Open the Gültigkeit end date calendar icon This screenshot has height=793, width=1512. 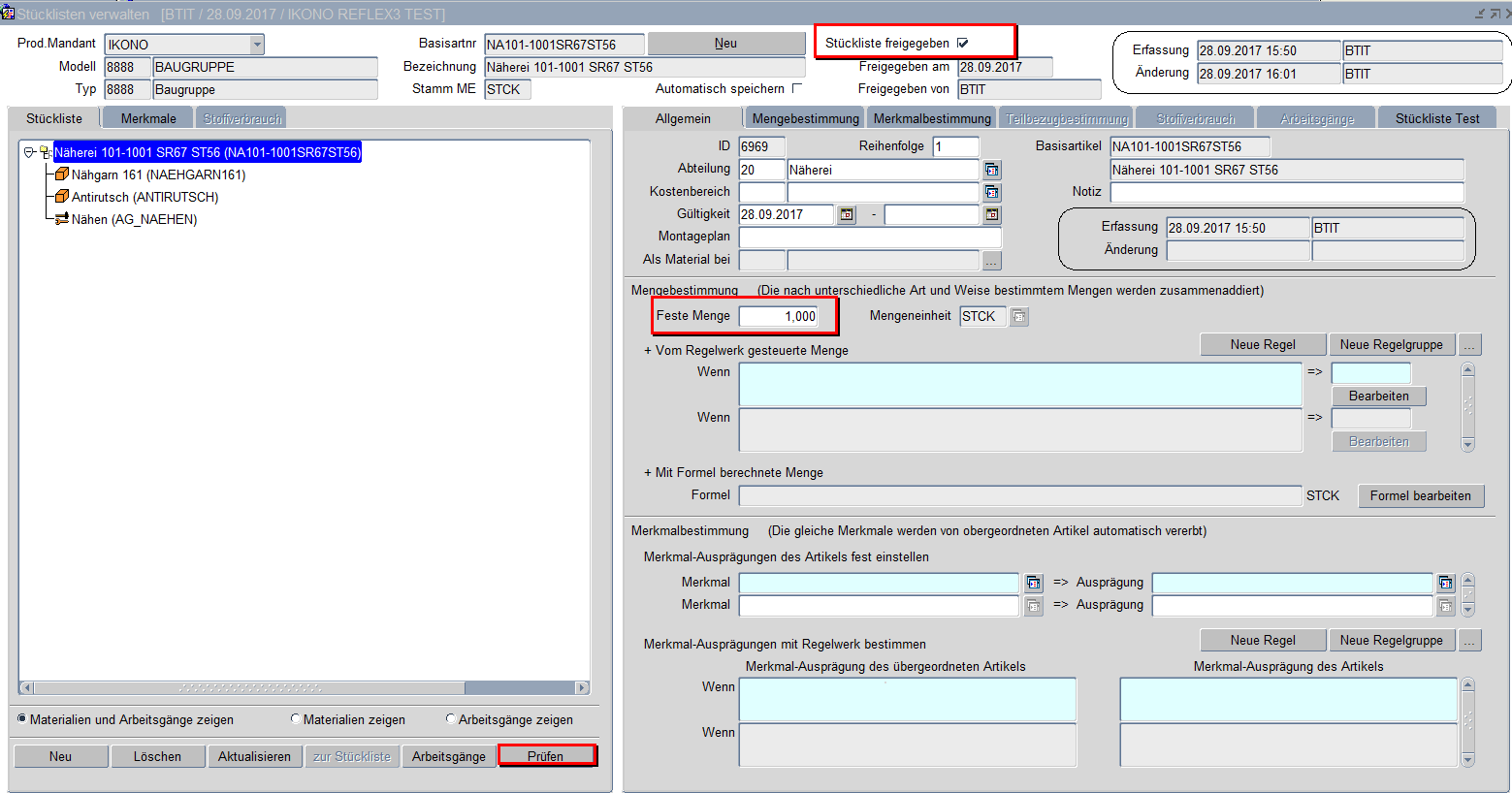[x=991, y=214]
